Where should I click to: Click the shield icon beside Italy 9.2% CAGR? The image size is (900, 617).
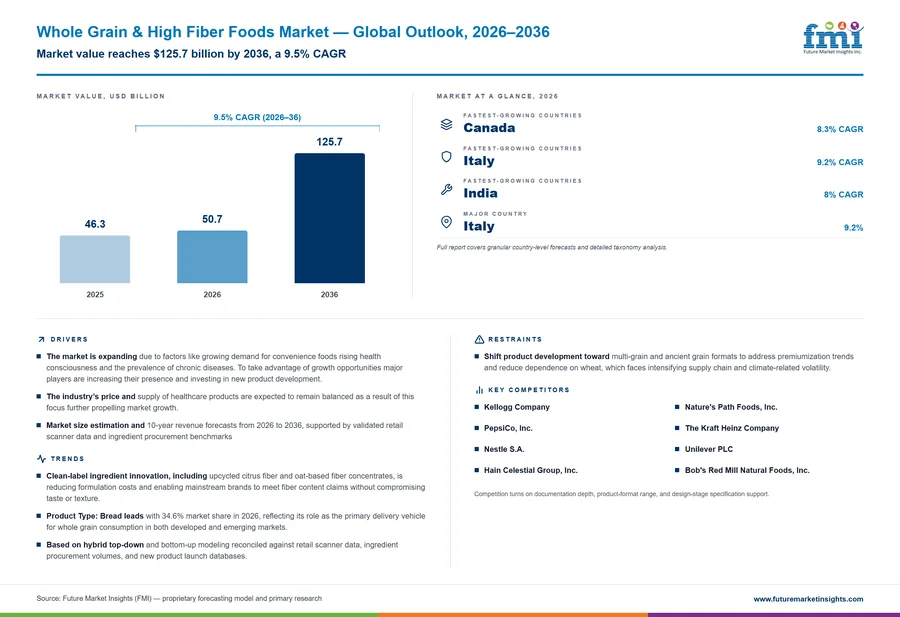[x=447, y=157]
